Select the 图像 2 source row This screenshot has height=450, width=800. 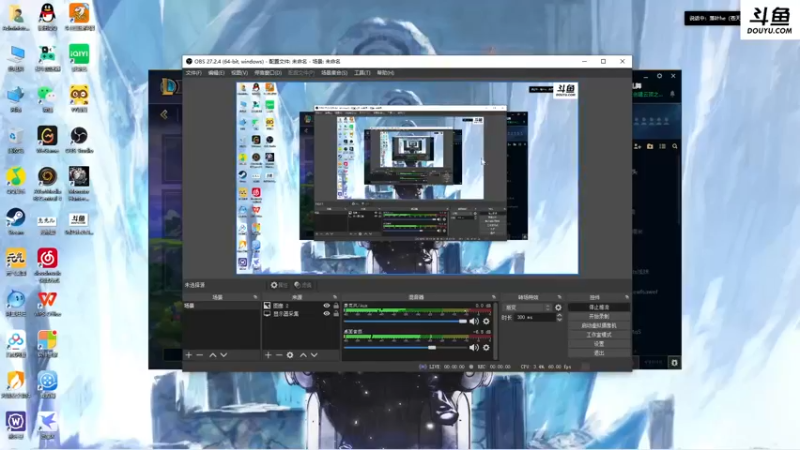(301, 306)
